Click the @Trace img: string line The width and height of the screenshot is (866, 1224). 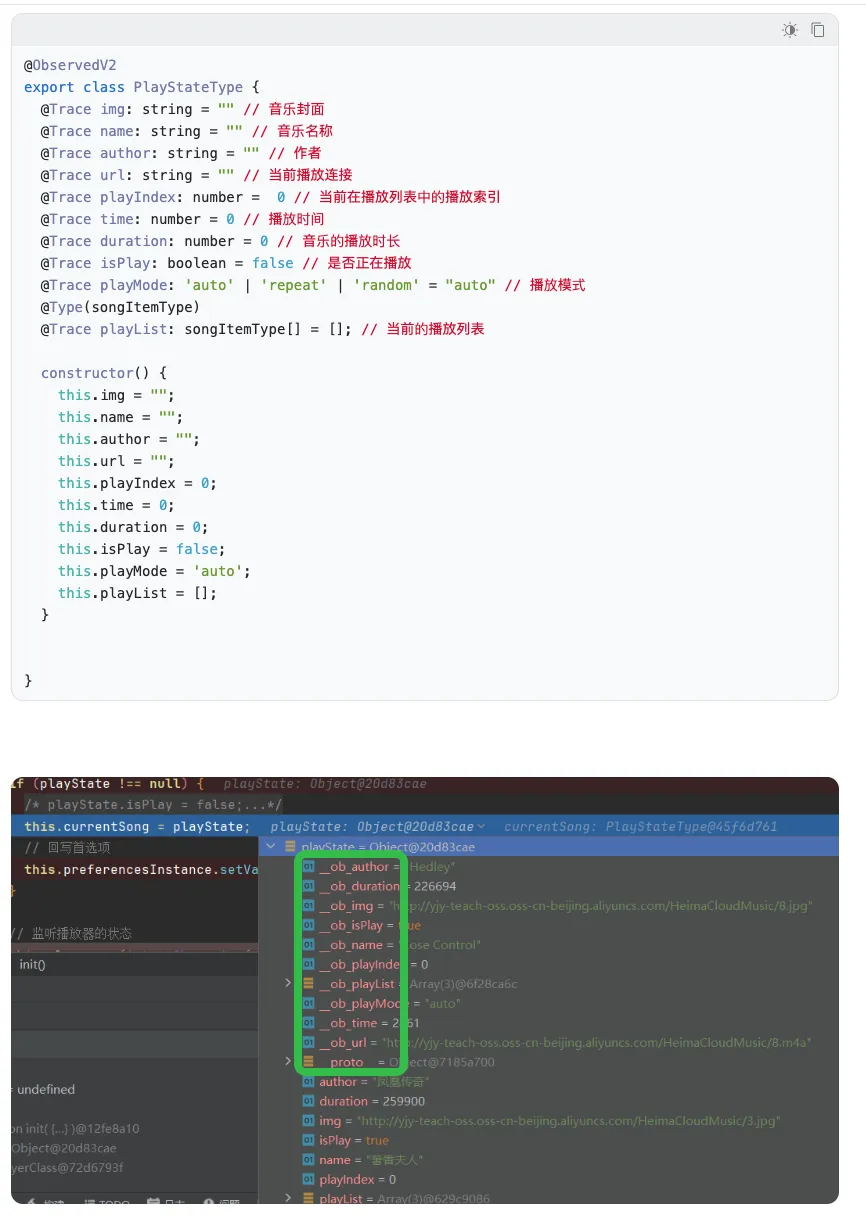182,109
